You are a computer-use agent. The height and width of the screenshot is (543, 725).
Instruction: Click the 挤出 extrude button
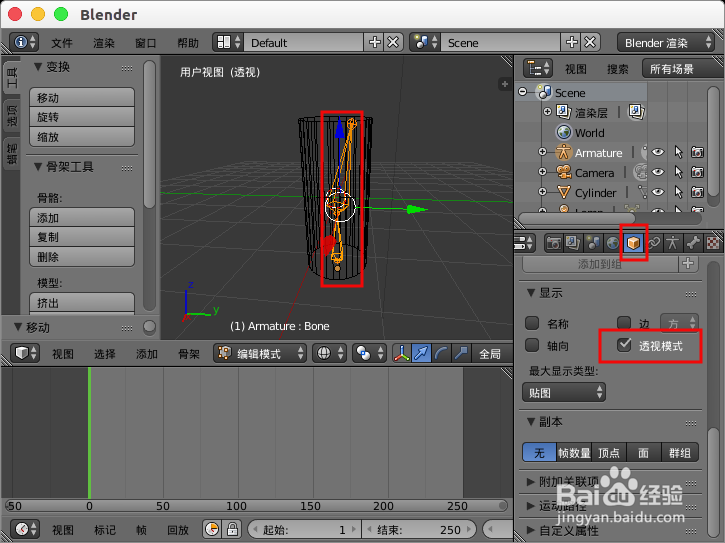[x=82, y=302]
